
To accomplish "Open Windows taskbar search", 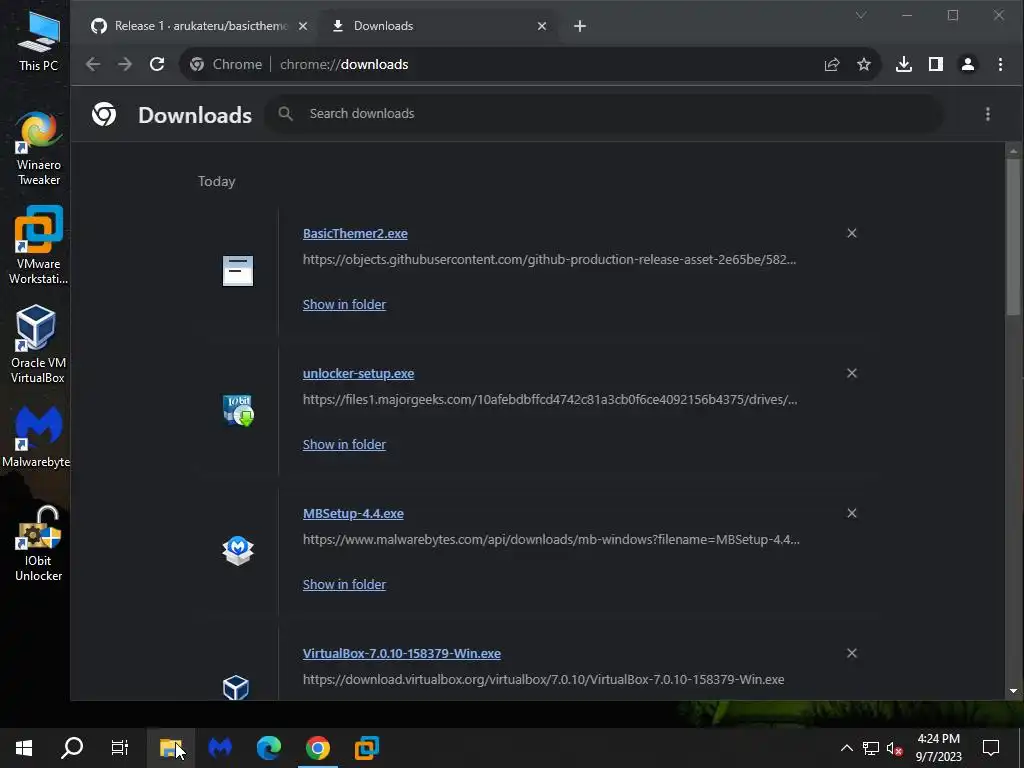I will tap(72, 748).
